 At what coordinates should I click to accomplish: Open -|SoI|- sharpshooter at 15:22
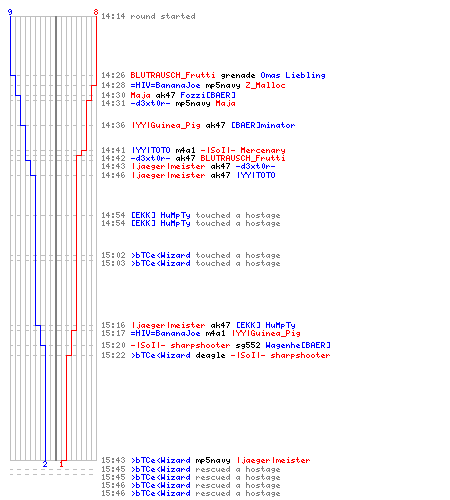click(x=280, y=355)
